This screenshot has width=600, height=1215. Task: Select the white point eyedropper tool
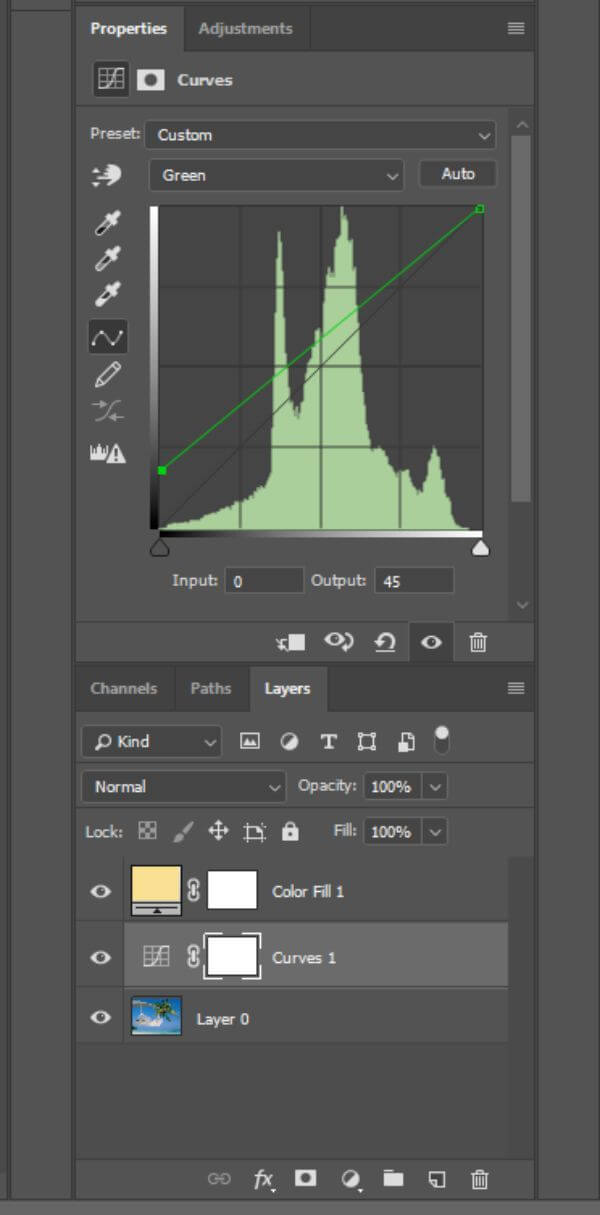pos(107,295)
